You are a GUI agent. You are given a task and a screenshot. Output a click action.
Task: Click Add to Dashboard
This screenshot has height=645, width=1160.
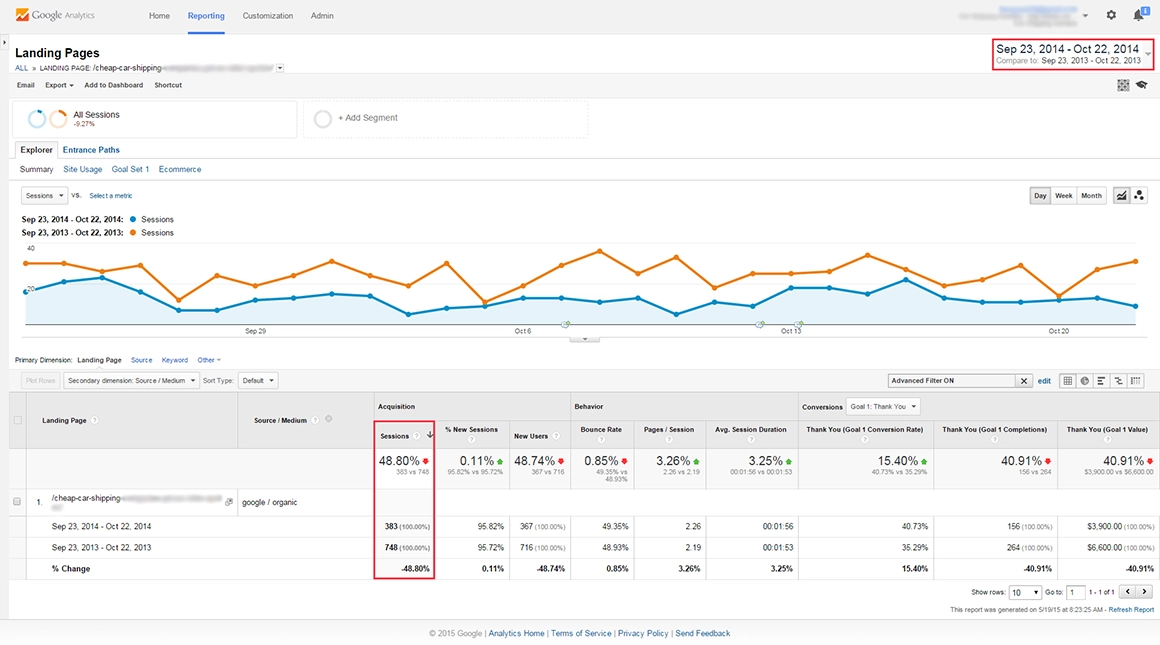coord(113,85)
